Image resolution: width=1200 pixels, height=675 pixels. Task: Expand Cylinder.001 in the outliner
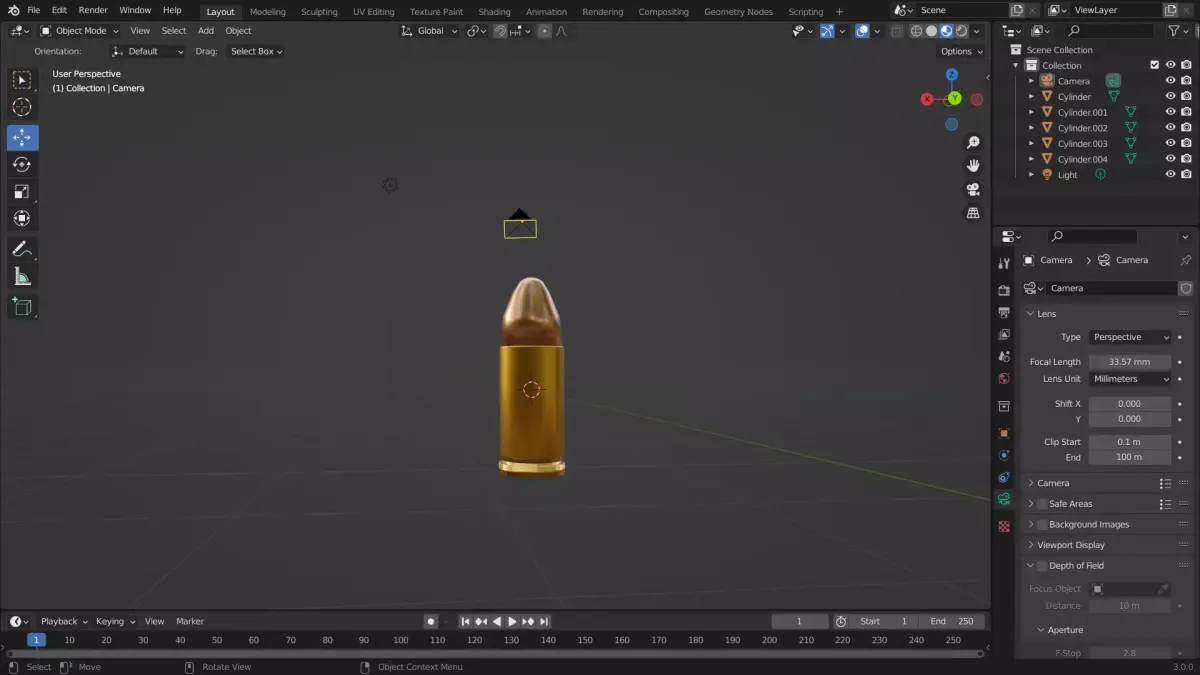click(x=1031, y=112)
